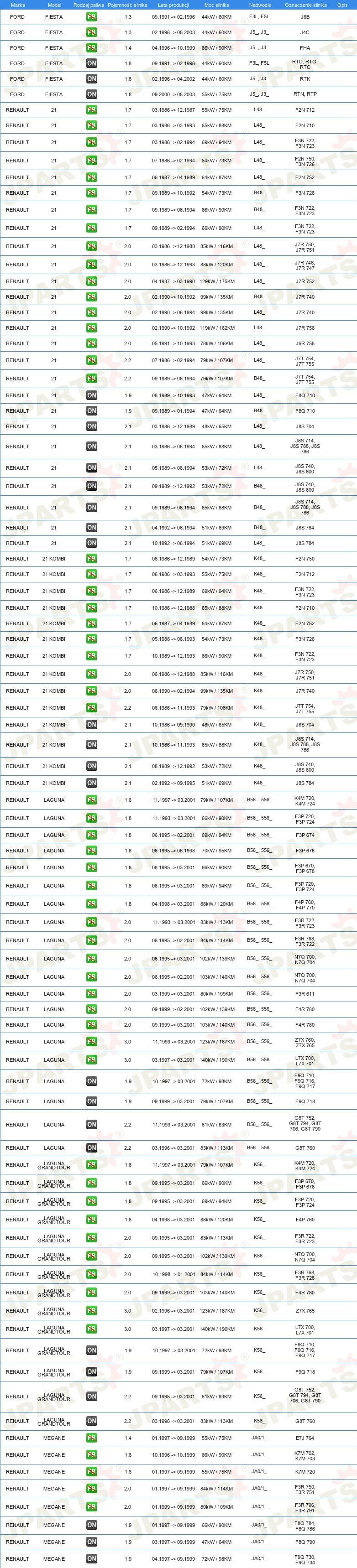Click the ON icon in the Megane F9Q 730, F9Q 734 row
The height and width of the screenshot is (1568, 357).
91,1559
